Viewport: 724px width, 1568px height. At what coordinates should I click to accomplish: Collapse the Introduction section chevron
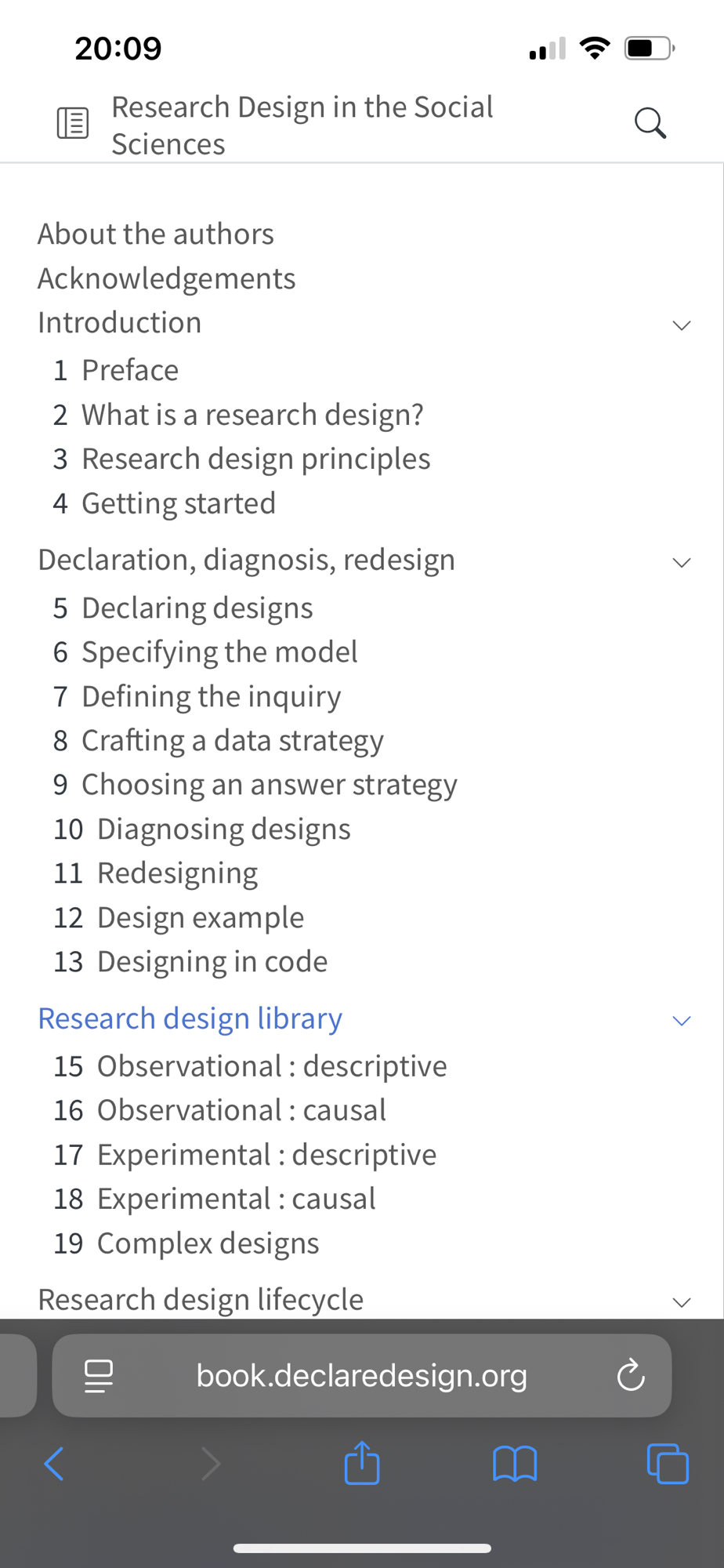pos(682,325)
